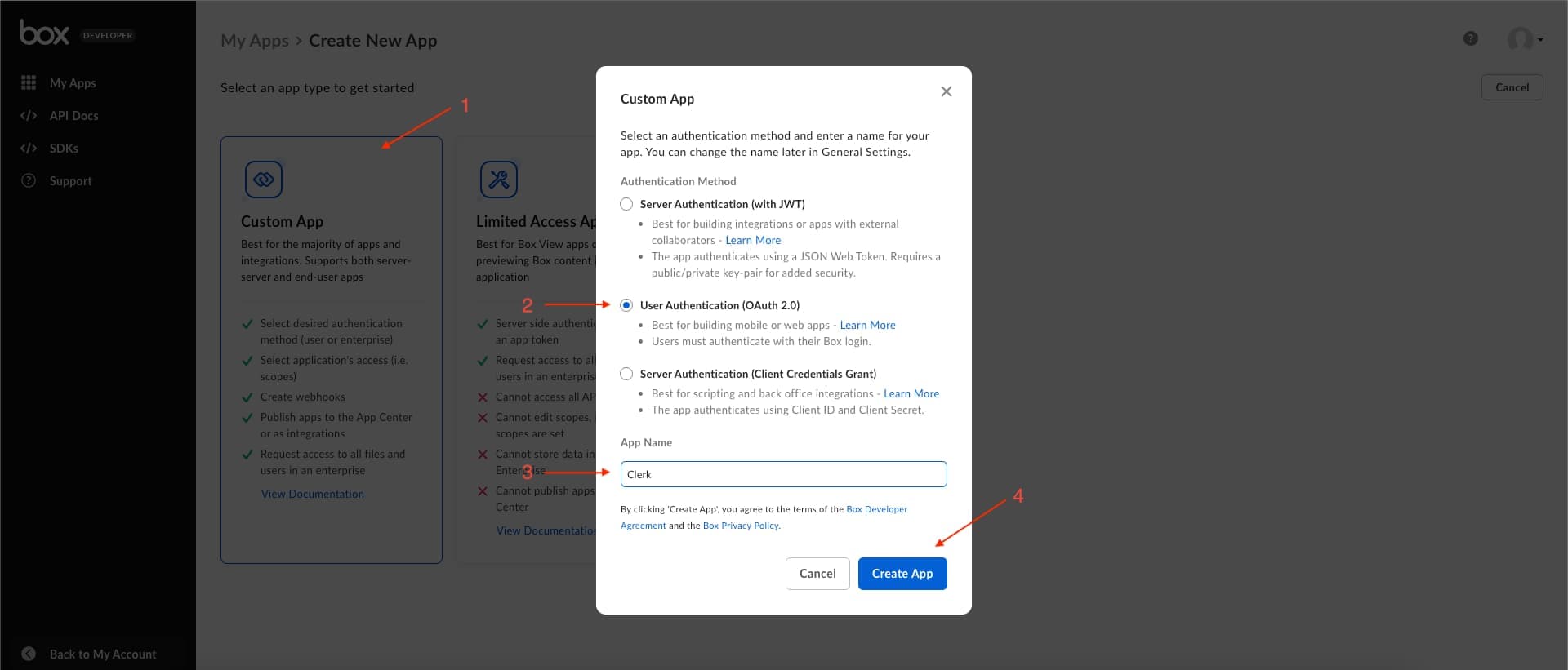Click checkmark beside Select application's access
The height and width of the screenshot is (670, 1568).
[x=247, y=361]
